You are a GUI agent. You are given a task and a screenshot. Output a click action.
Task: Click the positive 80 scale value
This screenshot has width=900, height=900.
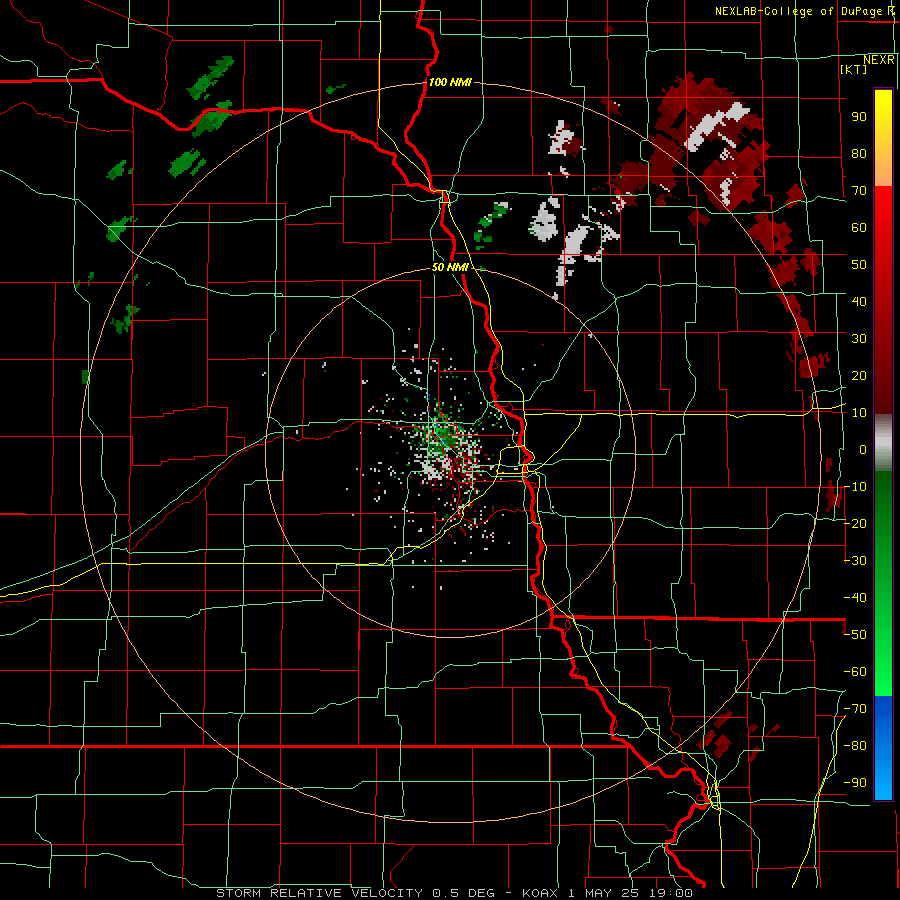pos(859,154)
